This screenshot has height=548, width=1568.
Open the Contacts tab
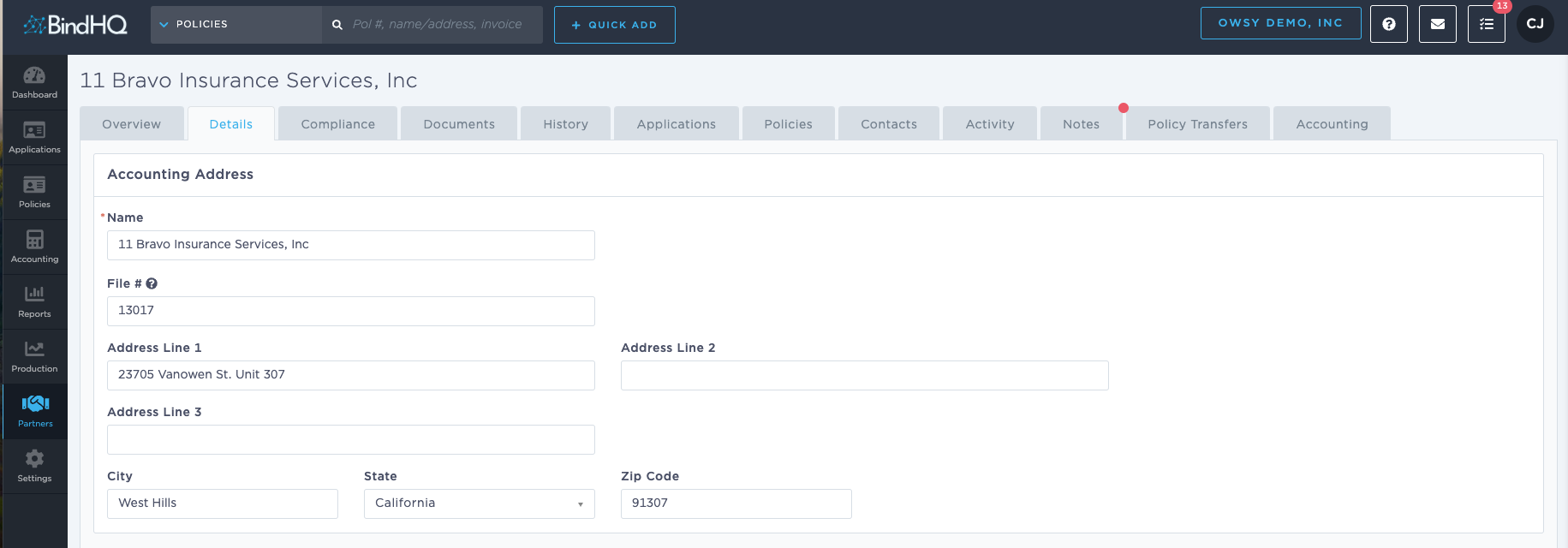(x=889, y=123)
